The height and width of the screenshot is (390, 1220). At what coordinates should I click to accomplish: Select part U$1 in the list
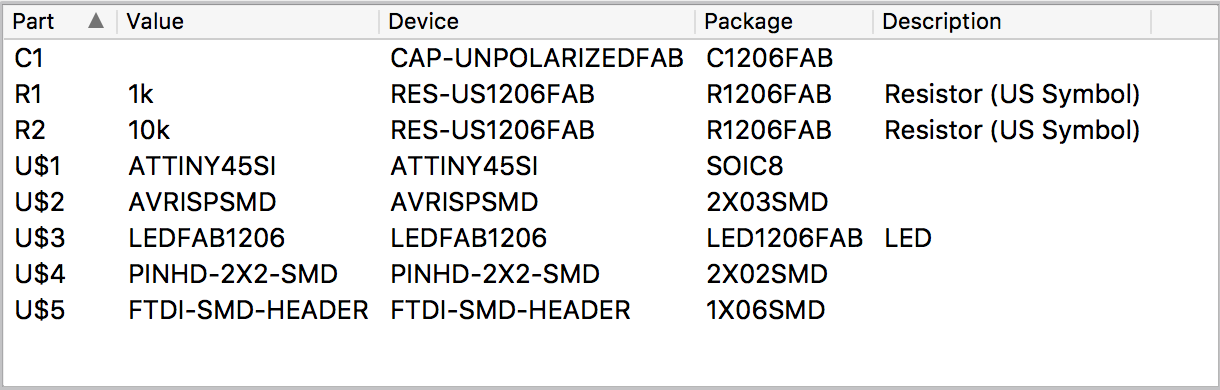610,167
